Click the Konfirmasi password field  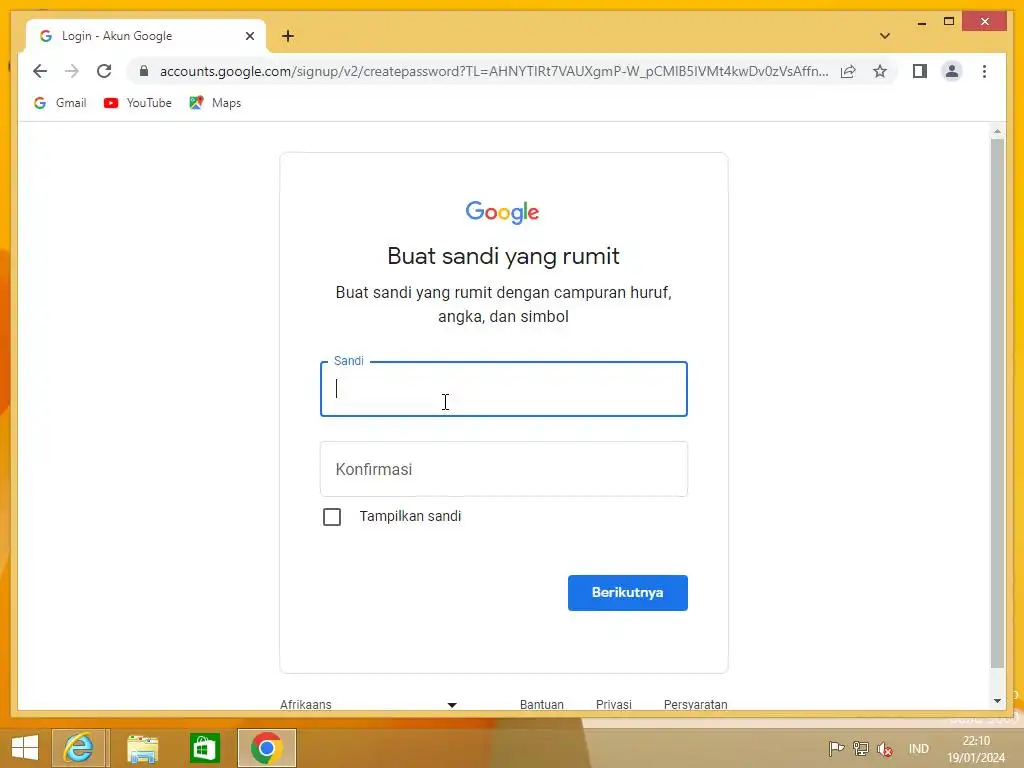pos(504,469)
